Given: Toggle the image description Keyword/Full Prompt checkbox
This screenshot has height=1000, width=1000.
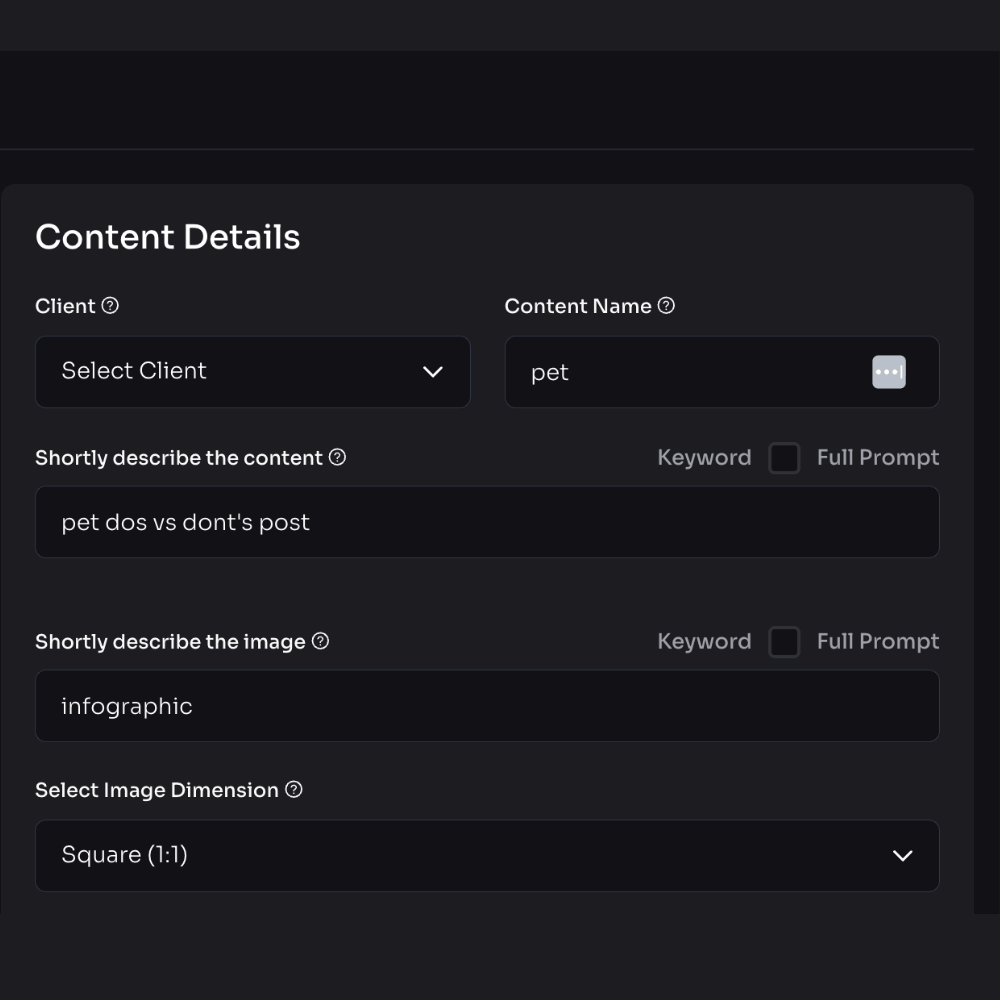Looking at the screenshot, I should [x=784, y=642].
